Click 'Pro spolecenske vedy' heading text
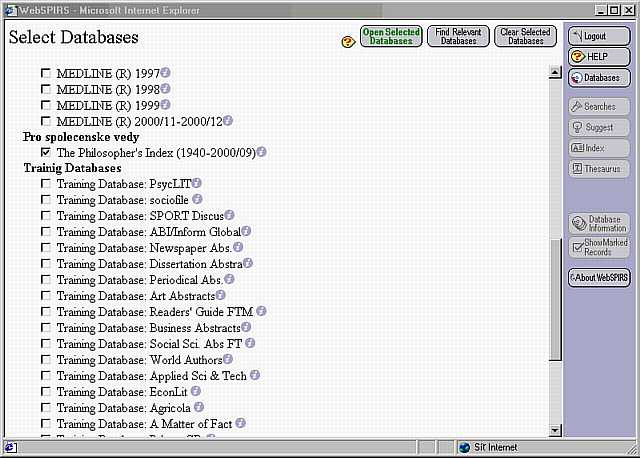 tap(81, 137)
